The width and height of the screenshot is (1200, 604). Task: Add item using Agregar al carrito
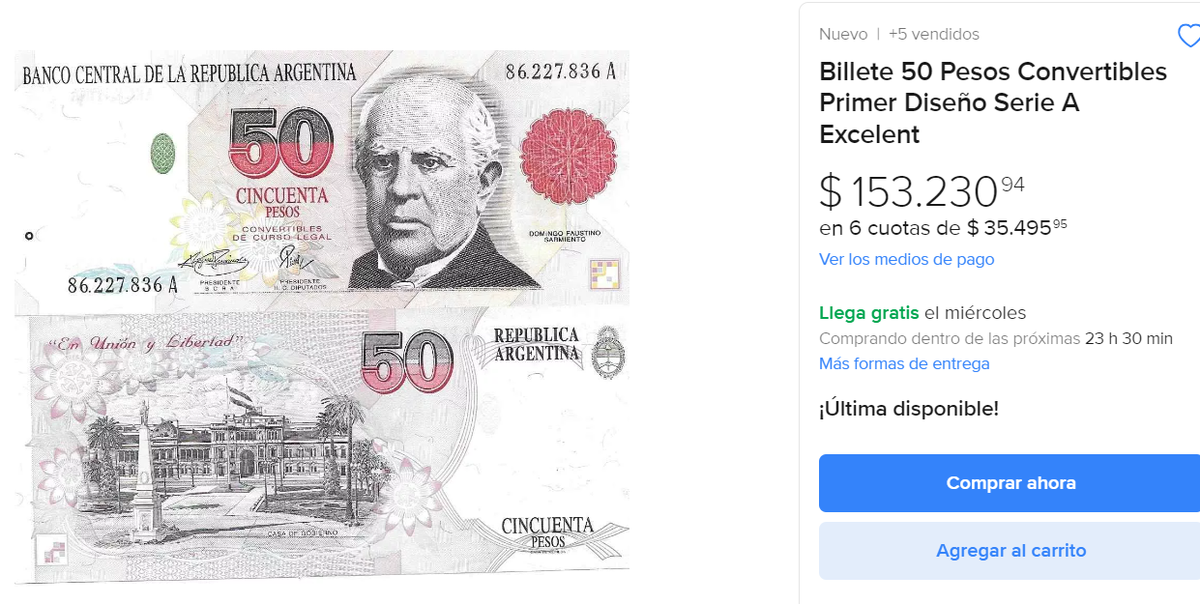pos(1010,551)
